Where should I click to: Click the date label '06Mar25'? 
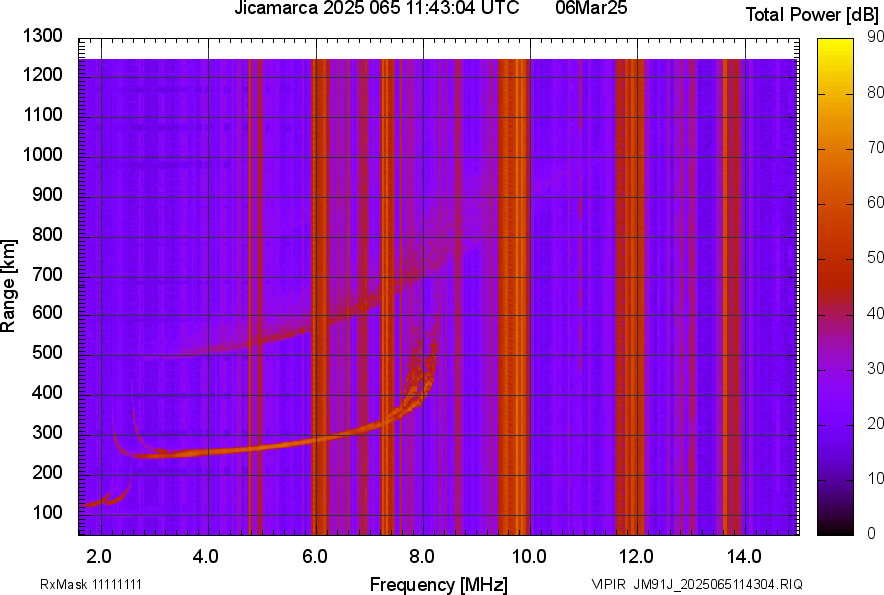point(588,11)
